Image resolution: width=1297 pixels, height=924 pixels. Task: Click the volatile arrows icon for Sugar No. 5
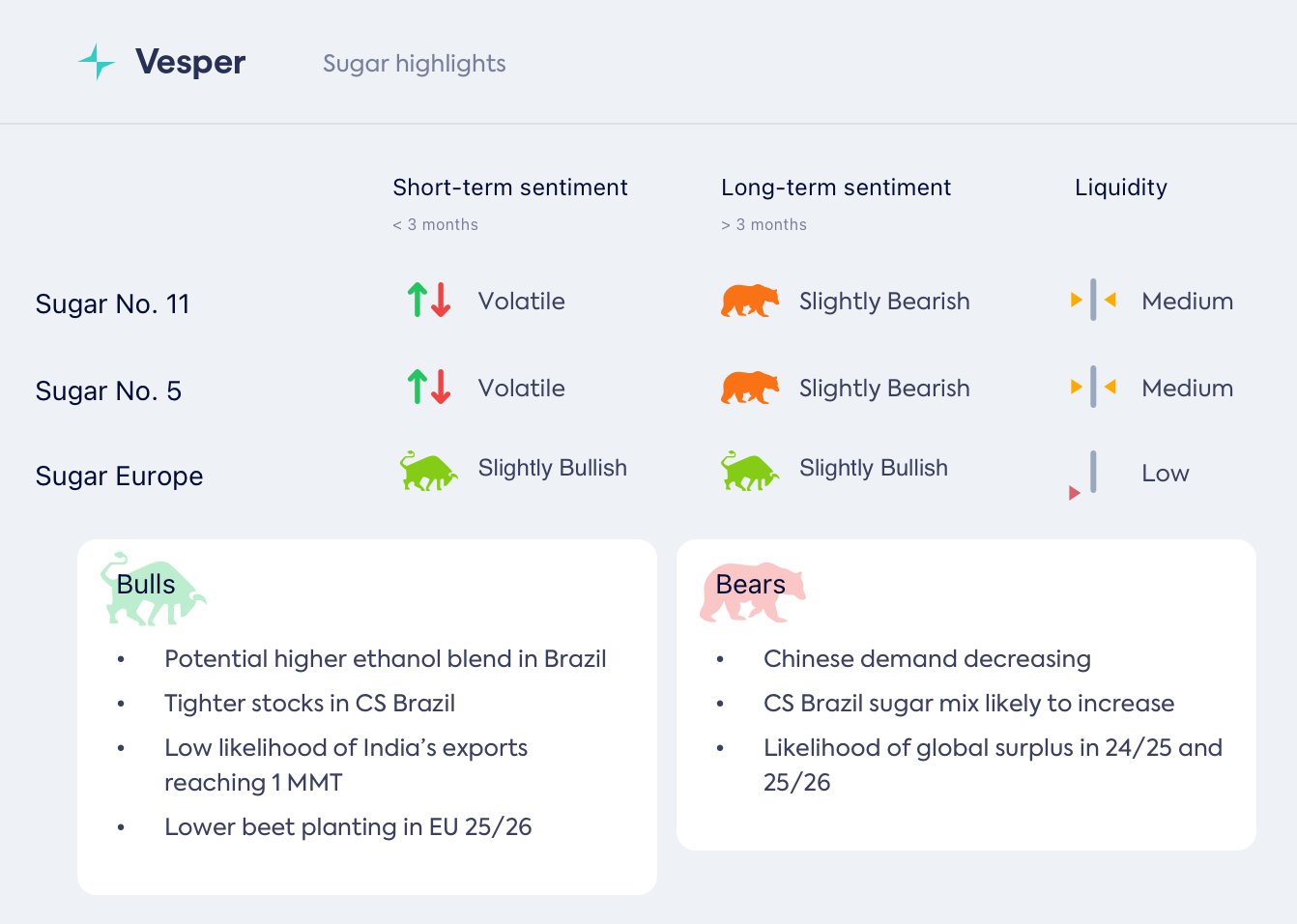click(x=429, y=388)
